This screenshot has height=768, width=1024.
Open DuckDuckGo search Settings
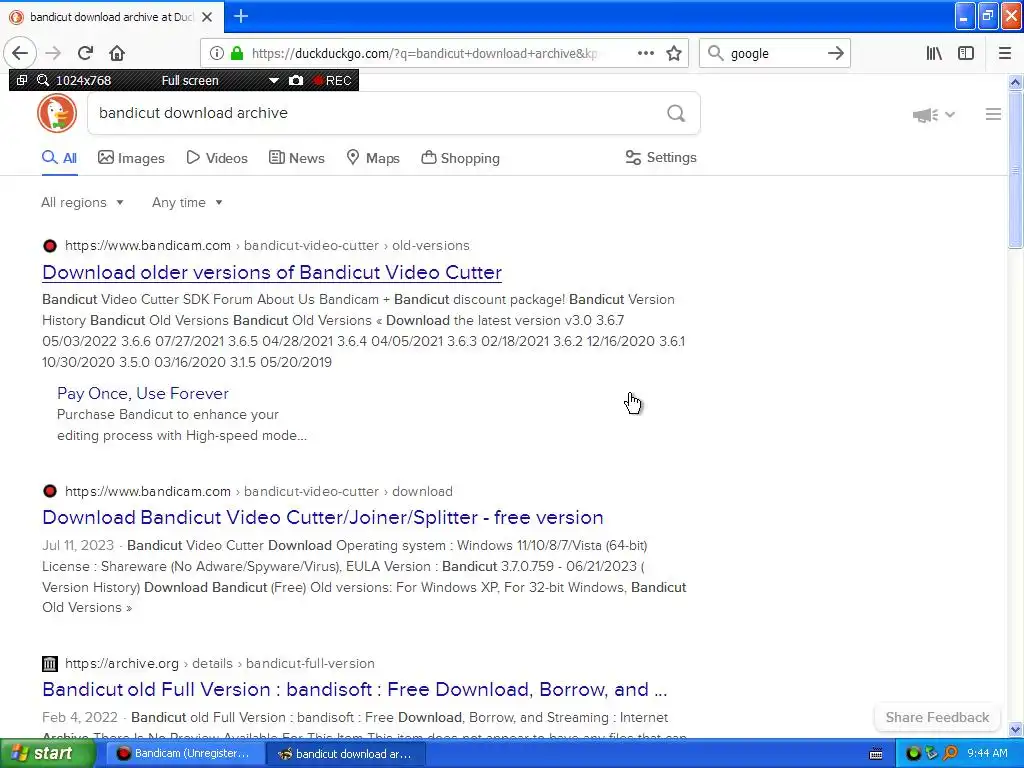click(x=661, y=157)
